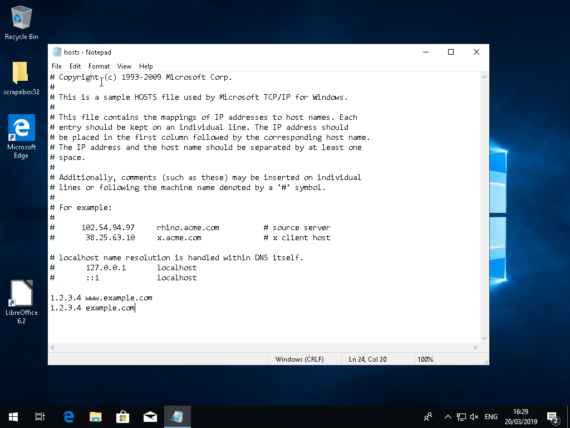This screenshot has width=570, height=428.
Task: Click the '102.54.94.97' address text
Action: [108, 228]
